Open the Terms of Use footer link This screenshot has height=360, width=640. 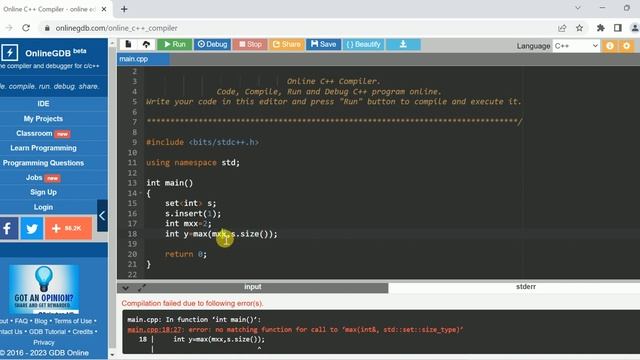[x=73, y=321]
